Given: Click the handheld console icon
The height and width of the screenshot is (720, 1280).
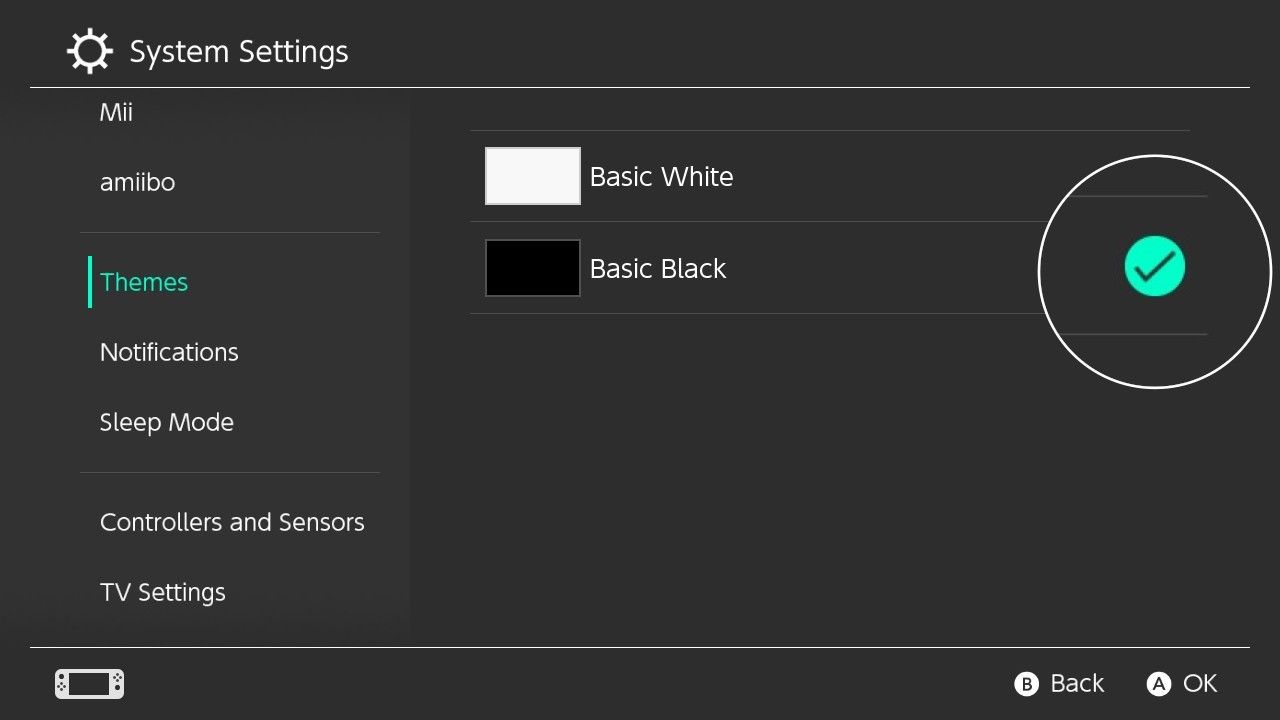Looking at the screenshot, I should [x=89, y=684].
